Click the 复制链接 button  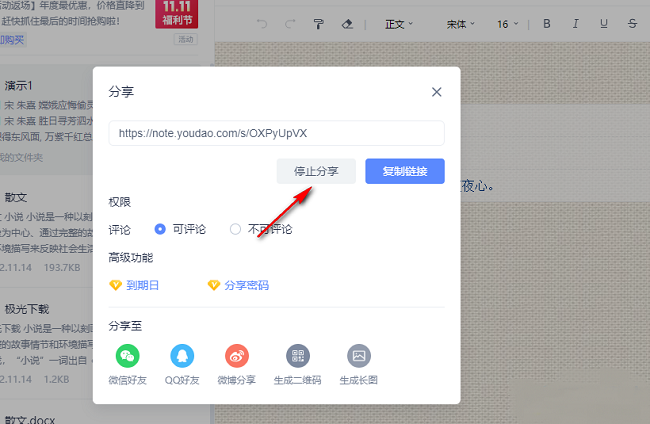pyautogui.click(x=404, y=171)
